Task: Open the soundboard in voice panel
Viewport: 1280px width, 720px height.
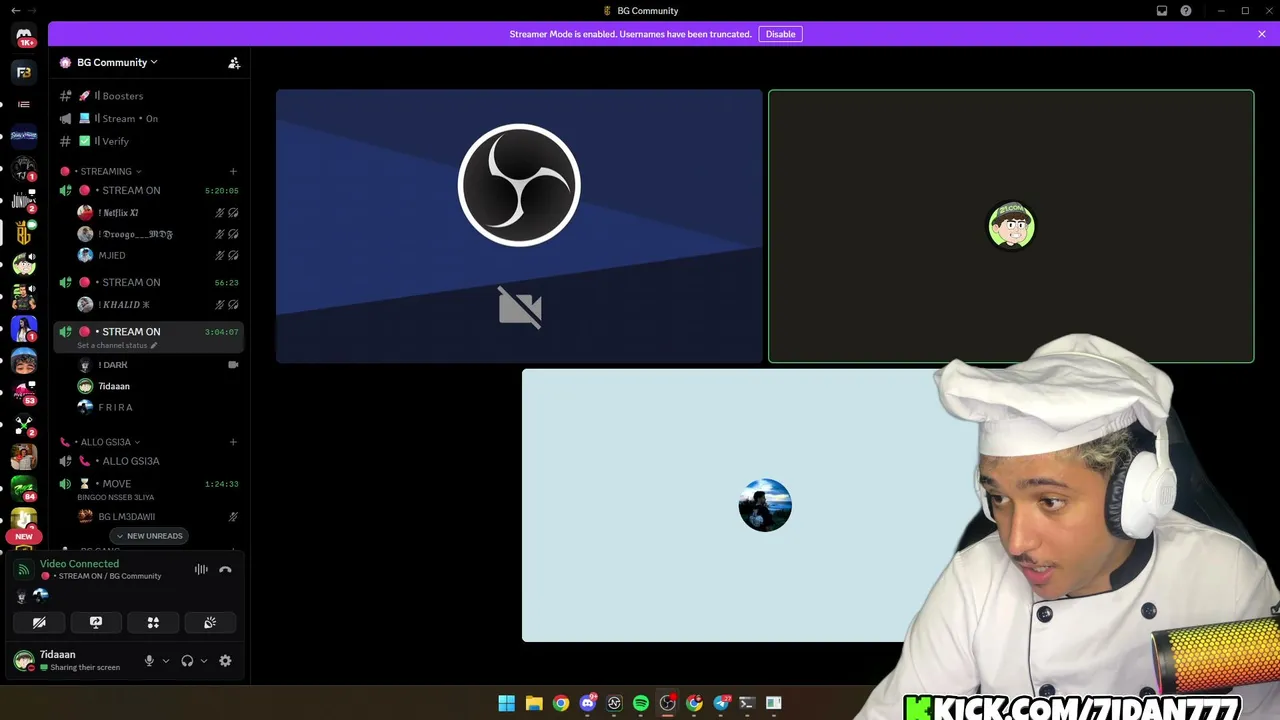Action: [x=210, y=622]
